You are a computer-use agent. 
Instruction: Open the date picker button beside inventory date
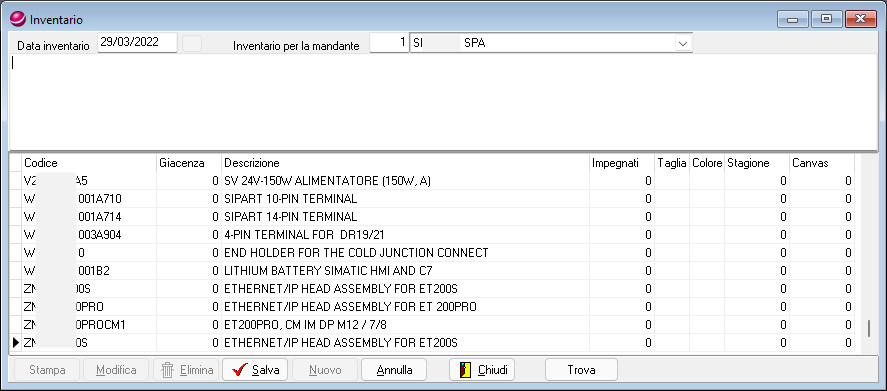tap(192, 44)
